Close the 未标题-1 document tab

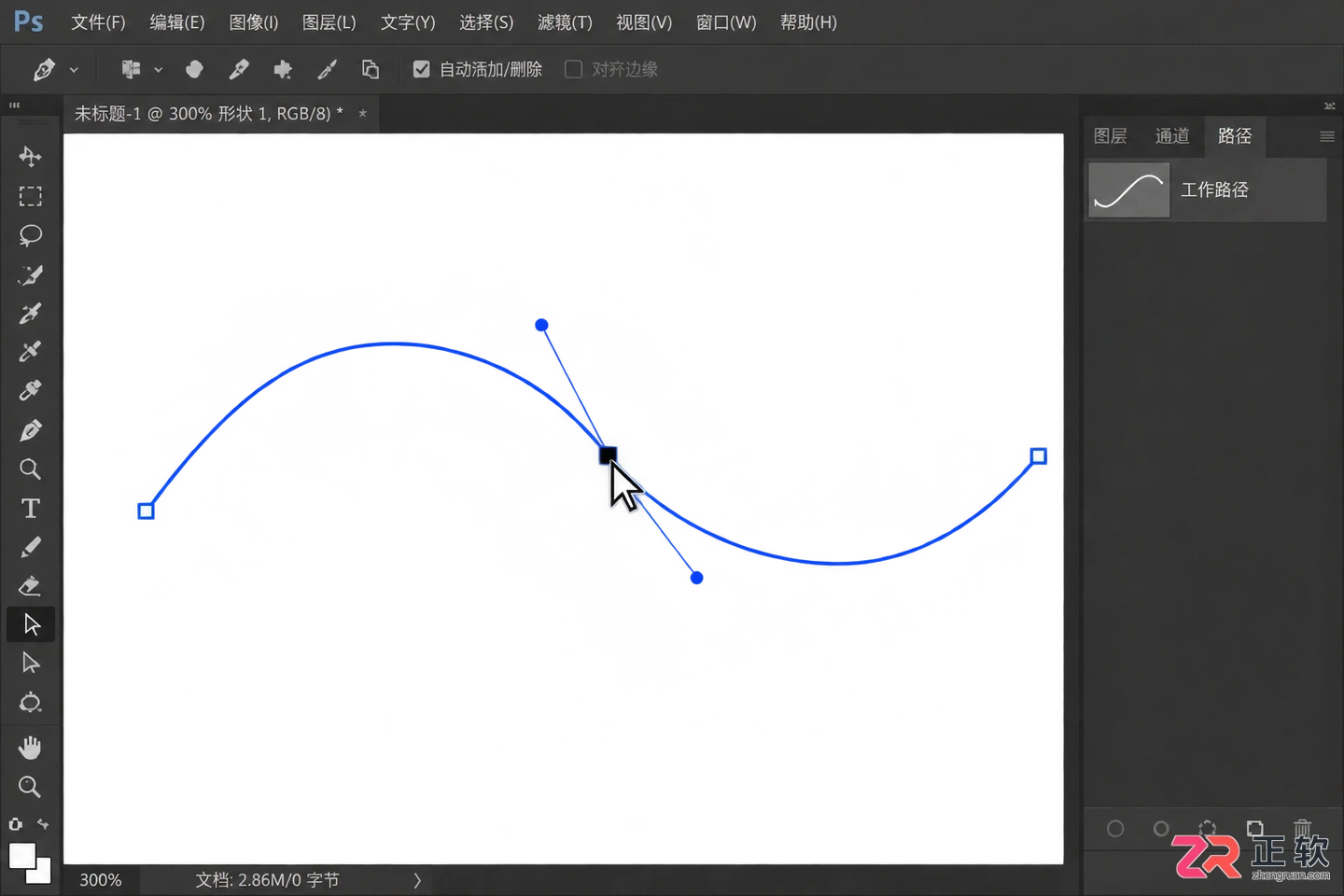[x=362, y=114]
